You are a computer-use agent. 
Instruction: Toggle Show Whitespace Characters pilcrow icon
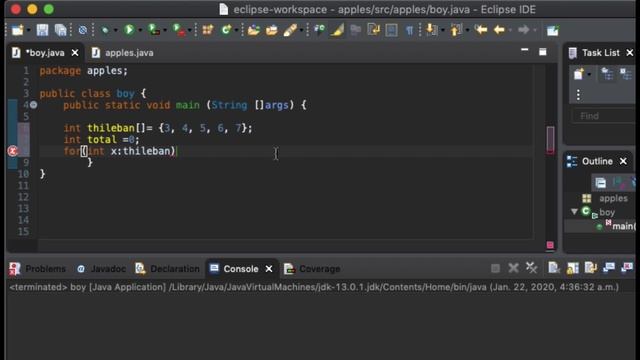409,30
